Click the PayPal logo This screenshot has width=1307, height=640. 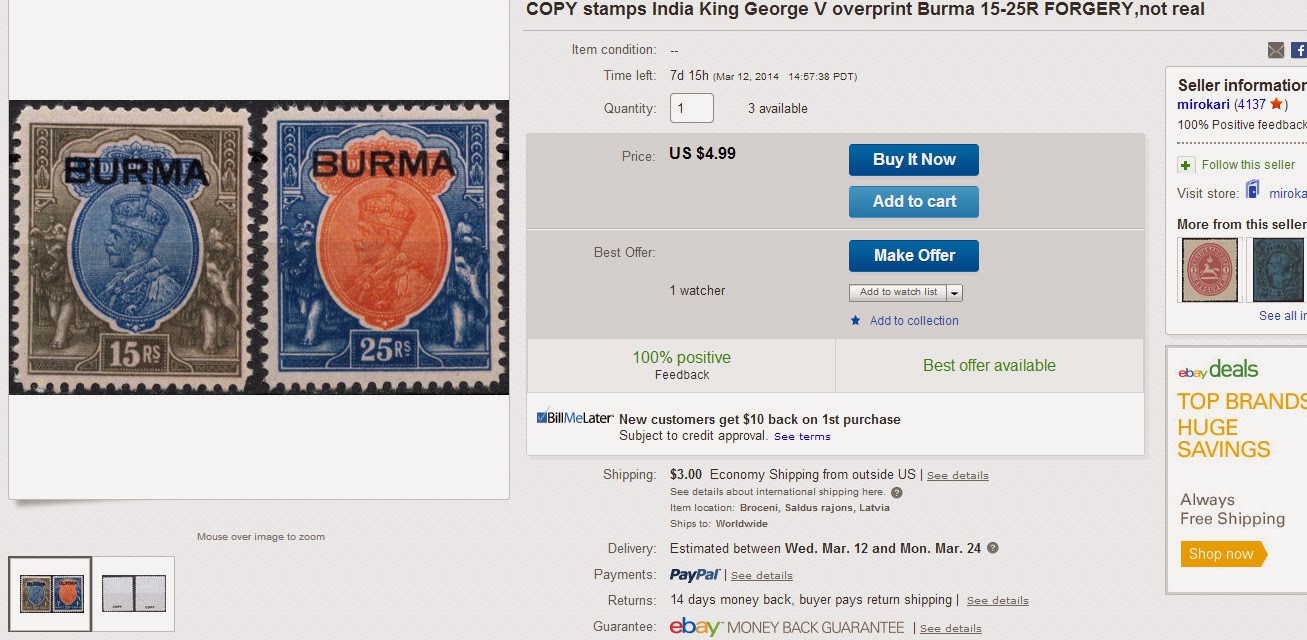point(695,575)
